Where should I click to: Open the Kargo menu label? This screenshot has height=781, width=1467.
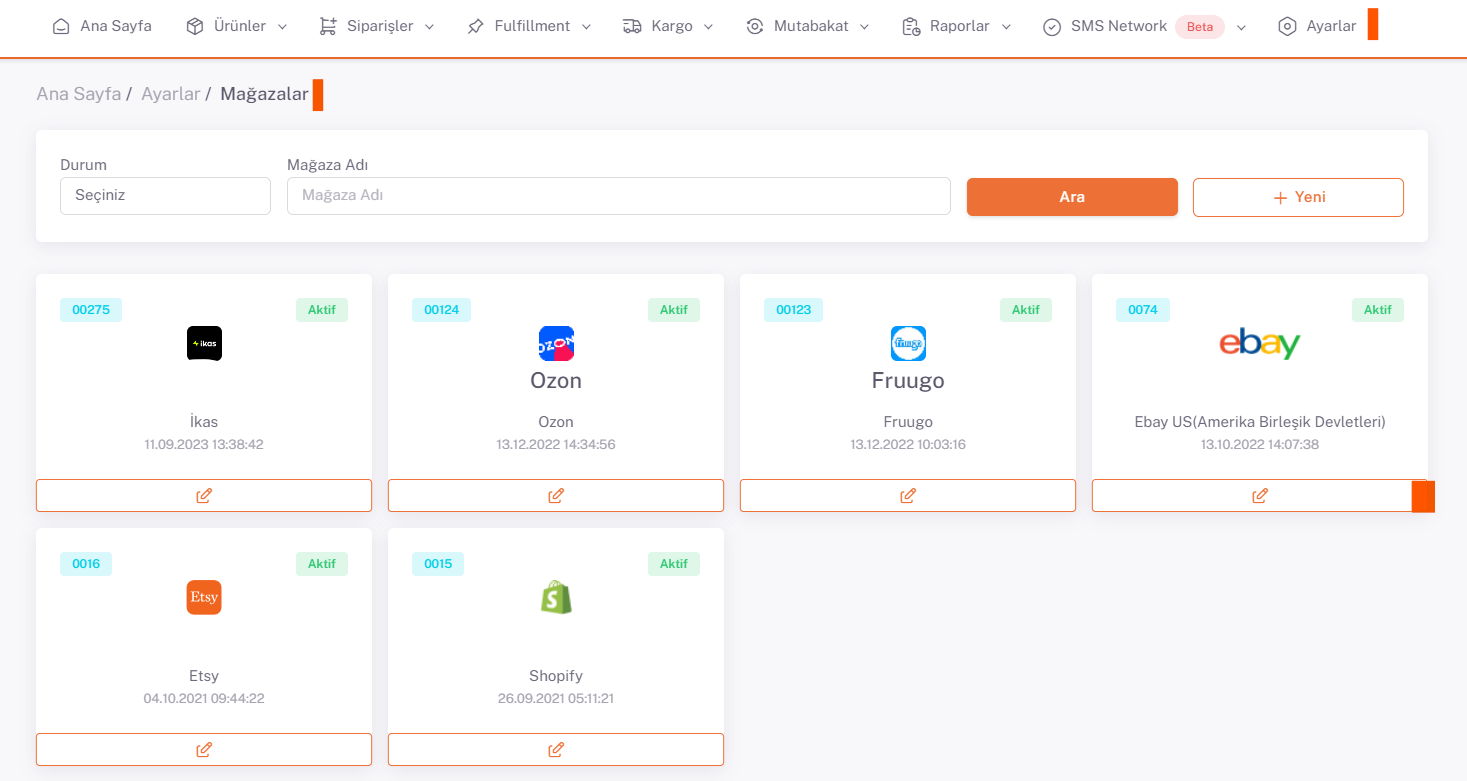[x=672, y=27]
